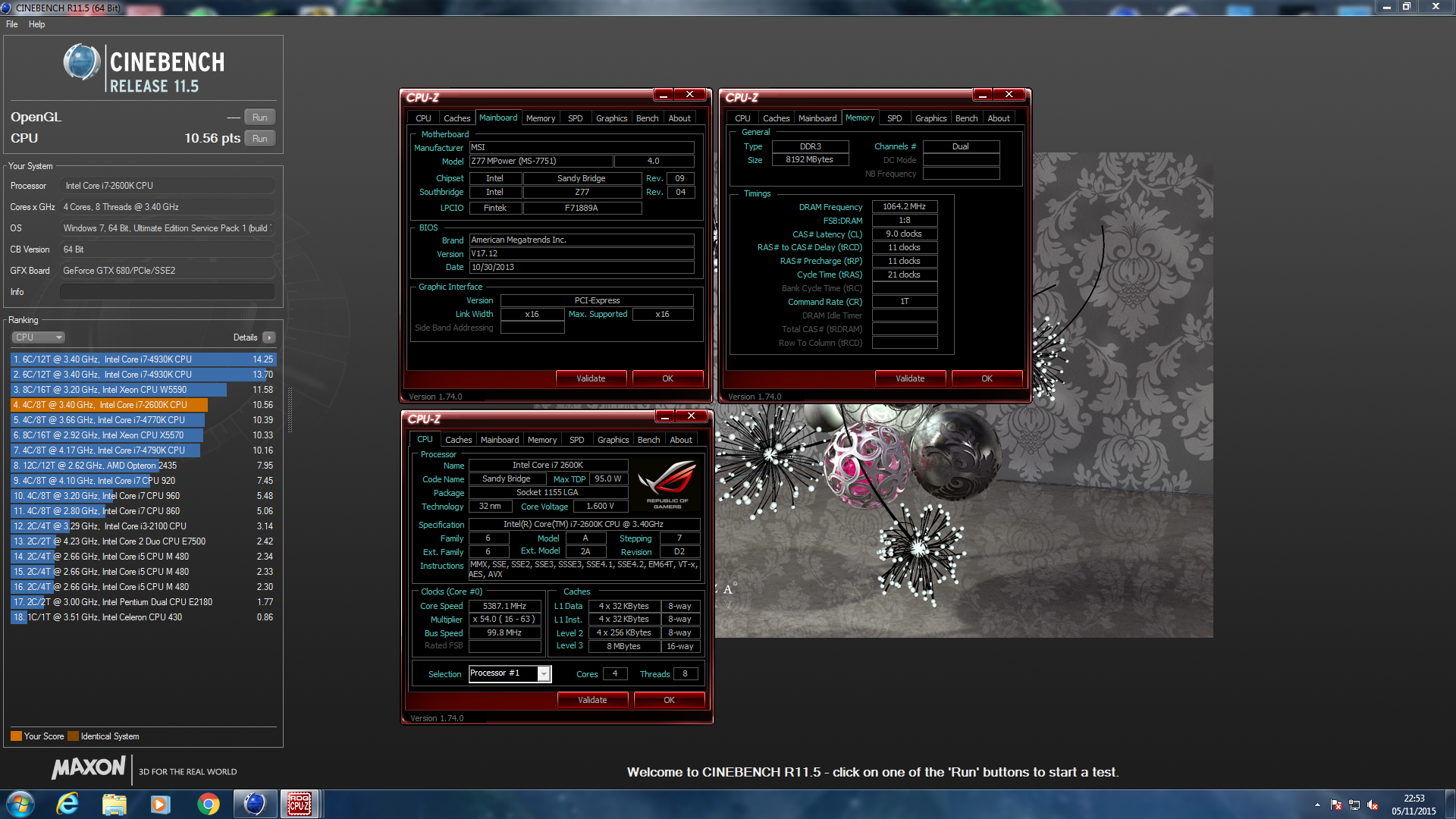Open About tab in Mainboard CPU-Z window
1456x819 pixels.
point(679,118)
